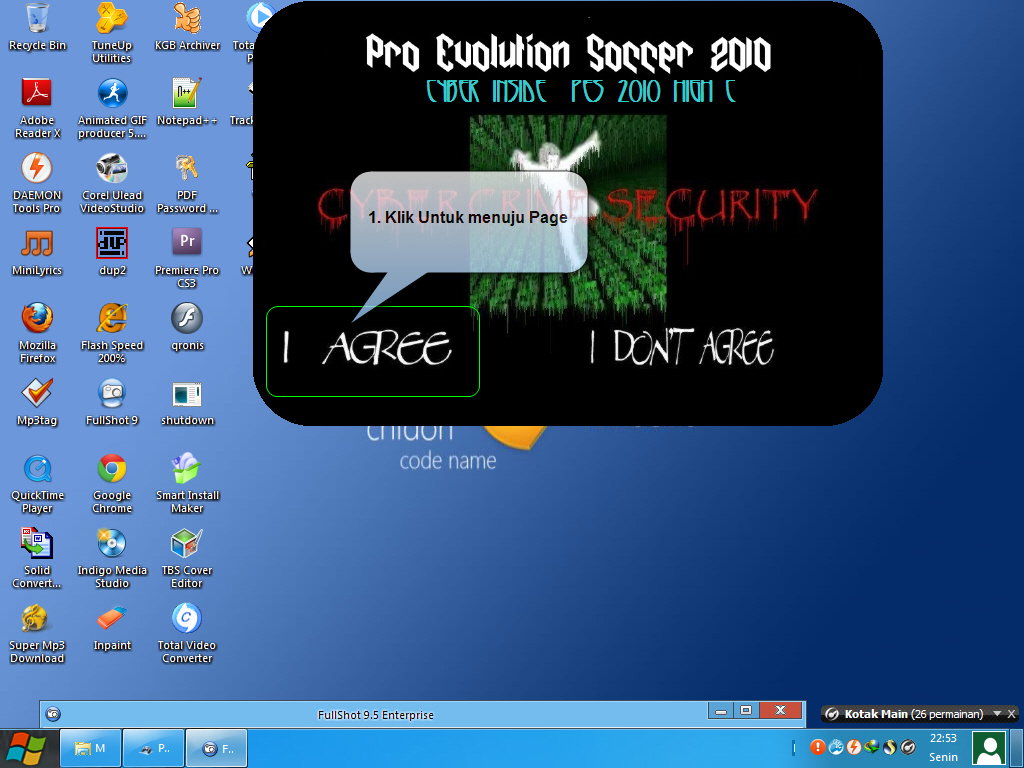
Task: Select the Flash Speed 200% icon
Action: click(x=112, y=333)
